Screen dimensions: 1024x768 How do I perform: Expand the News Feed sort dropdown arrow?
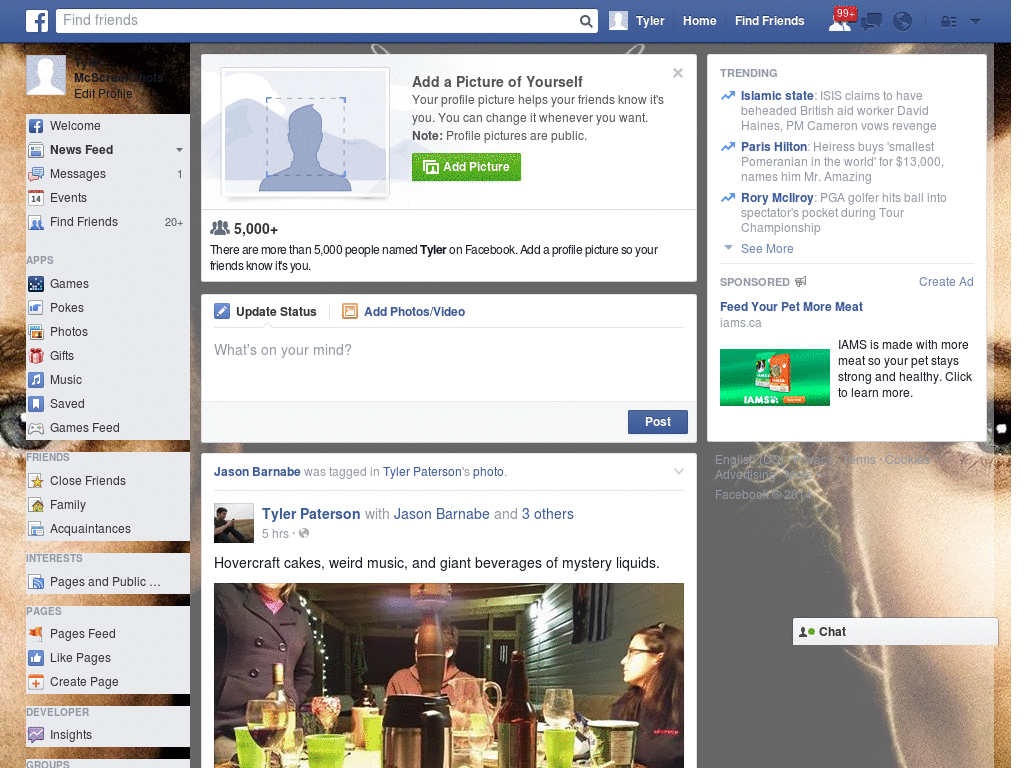coord(179,150)
